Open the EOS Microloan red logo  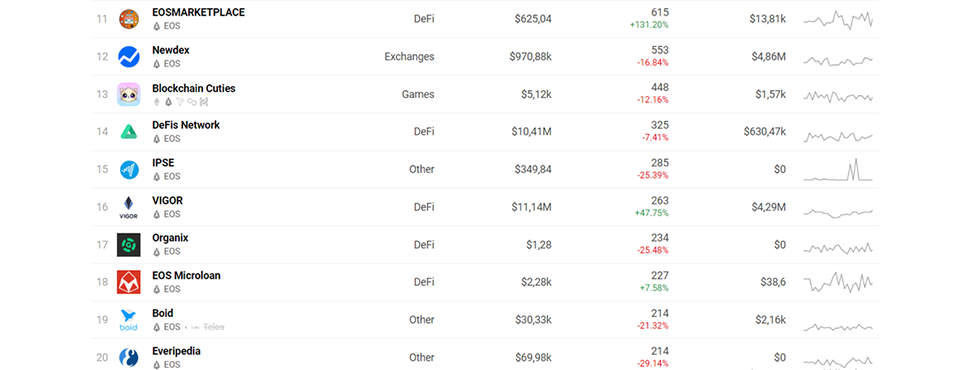click(129, 282)
